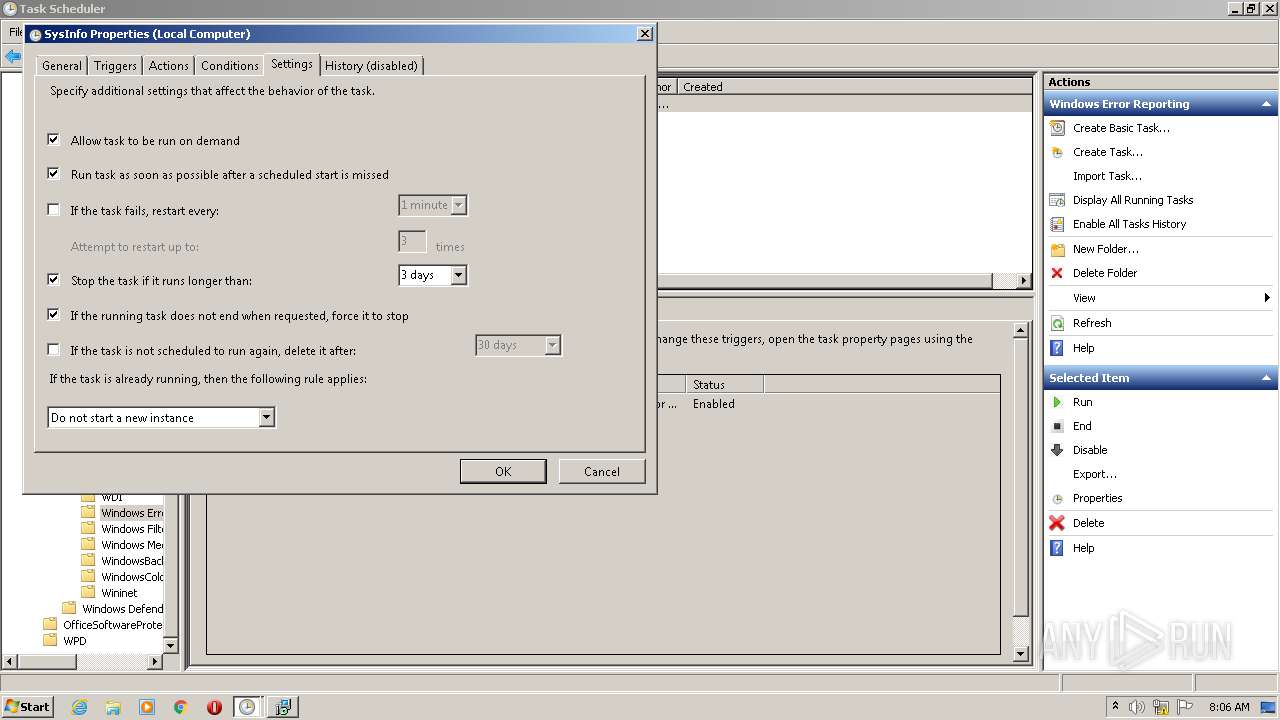The height and width of the screenshot is (720, 1280).
Task: Click Export in Selected Item actions
Action: click(1095, 474)
